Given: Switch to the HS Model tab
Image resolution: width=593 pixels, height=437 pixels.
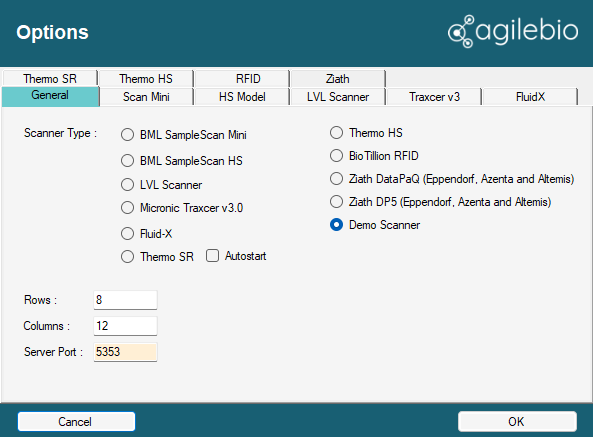Looking at the screenshot, I should click(242, 97).
